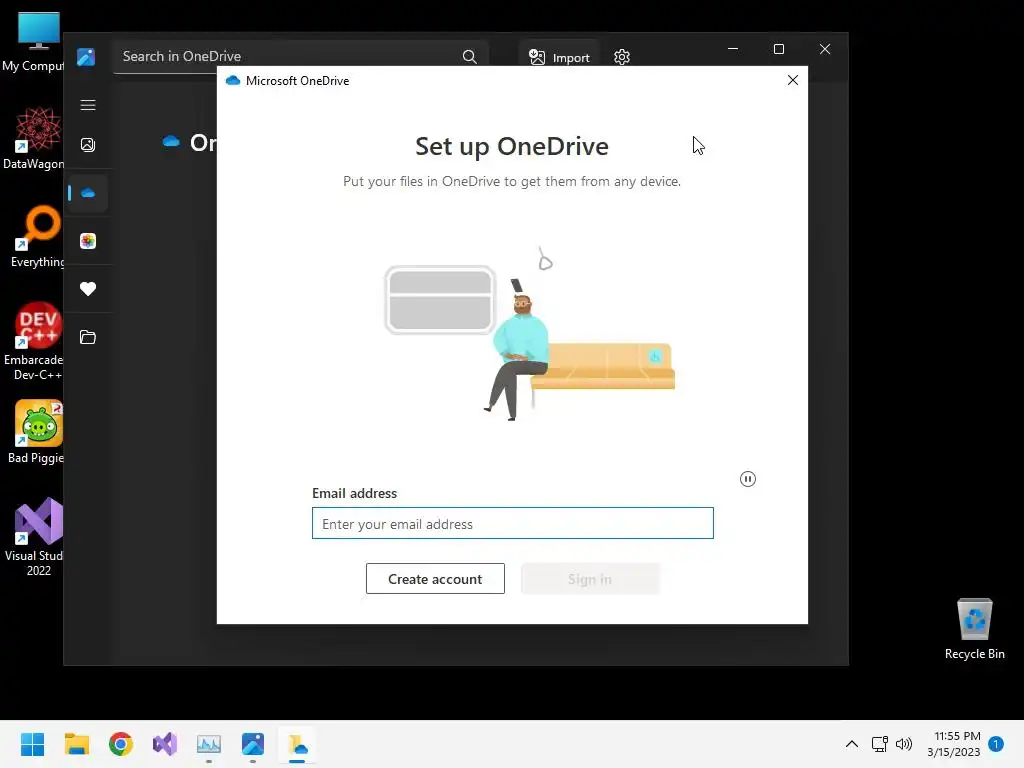Maximize the Photos window

pyautogui.click(x=778, y=49)
